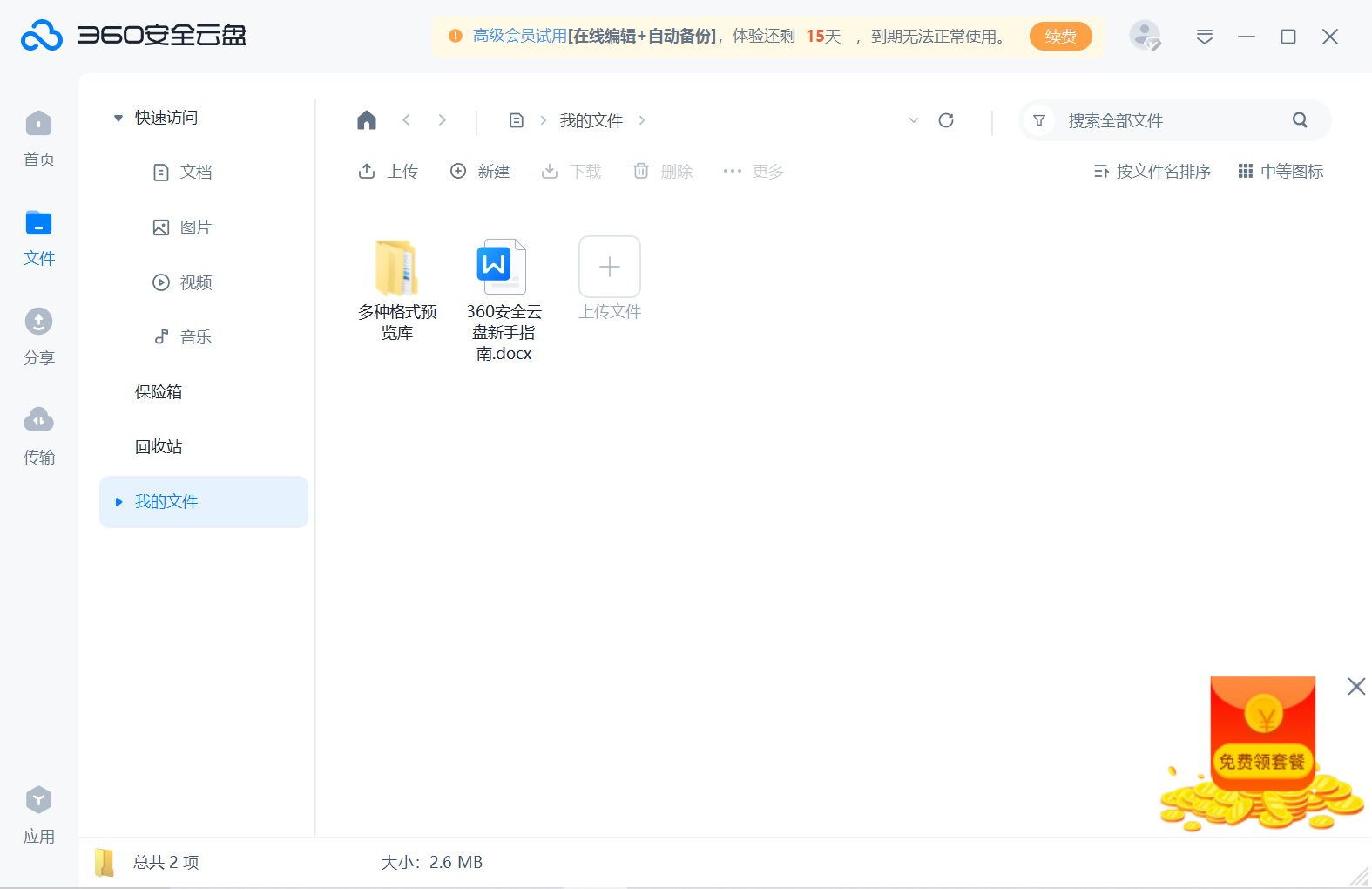Refresh the file list
The width and height of the screenshot is (1372, 889).
[946, 120]
